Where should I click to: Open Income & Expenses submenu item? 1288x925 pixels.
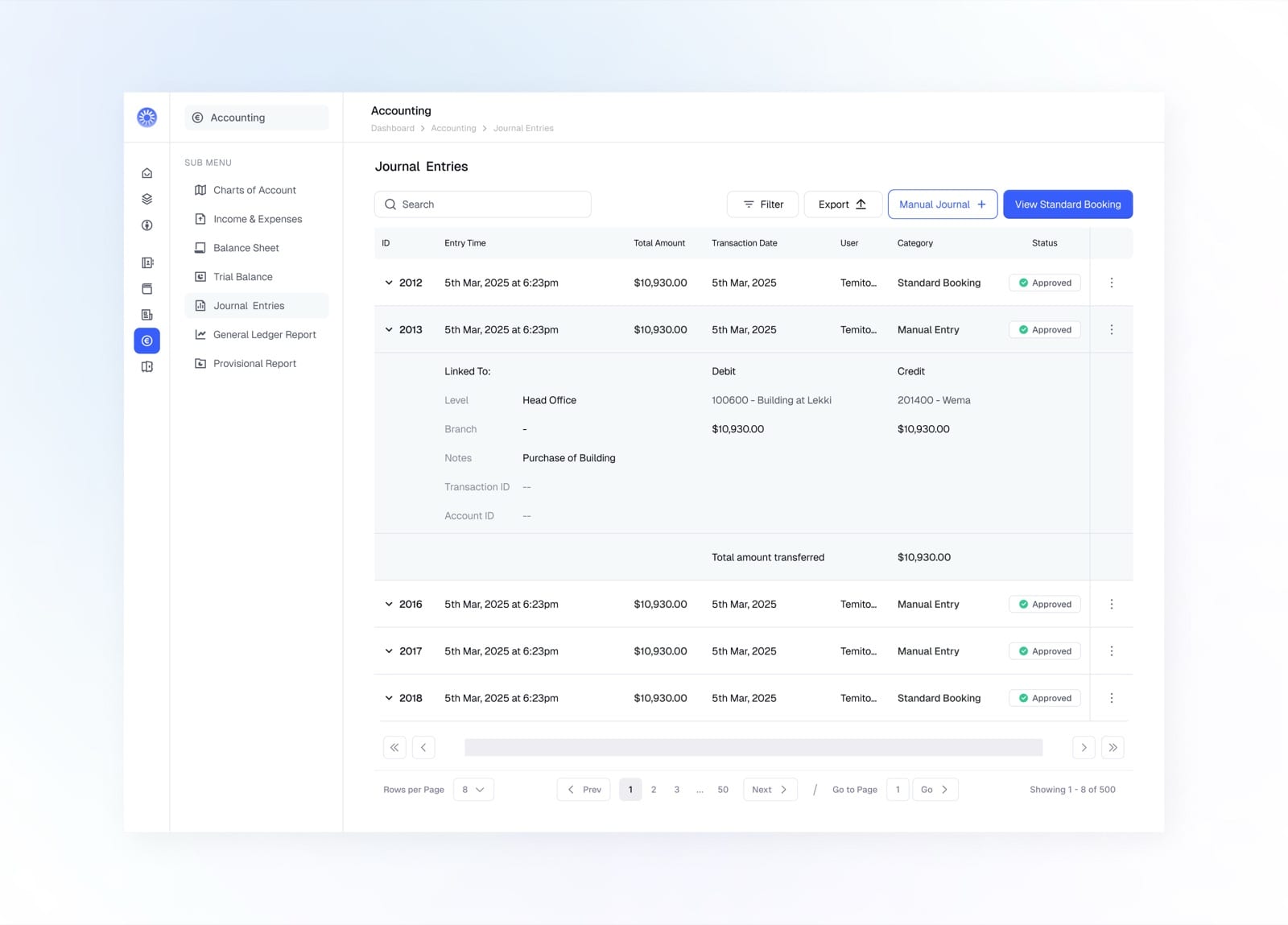[257, 219]
